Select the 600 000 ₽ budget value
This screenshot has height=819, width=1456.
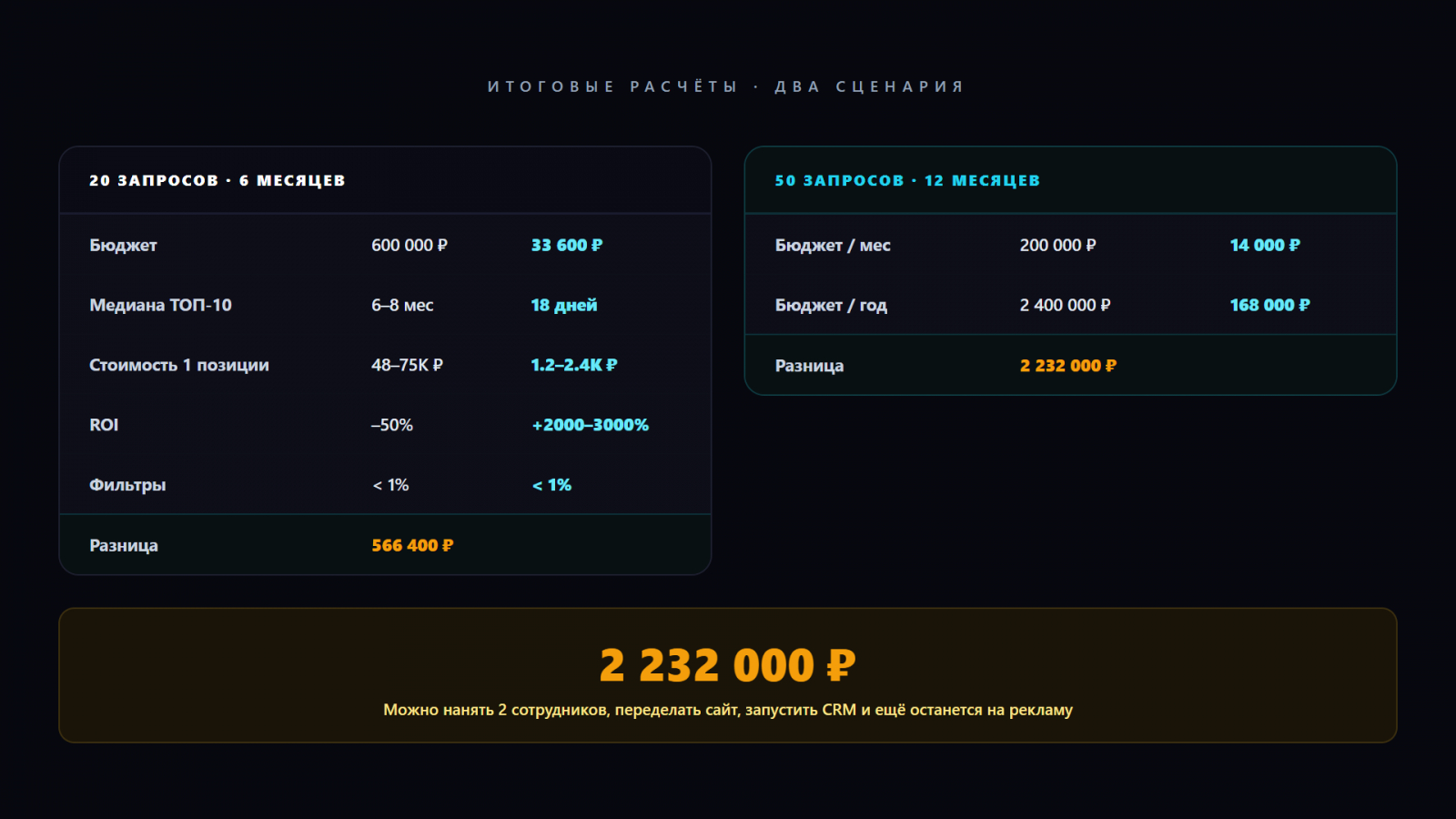click(409, 245)
